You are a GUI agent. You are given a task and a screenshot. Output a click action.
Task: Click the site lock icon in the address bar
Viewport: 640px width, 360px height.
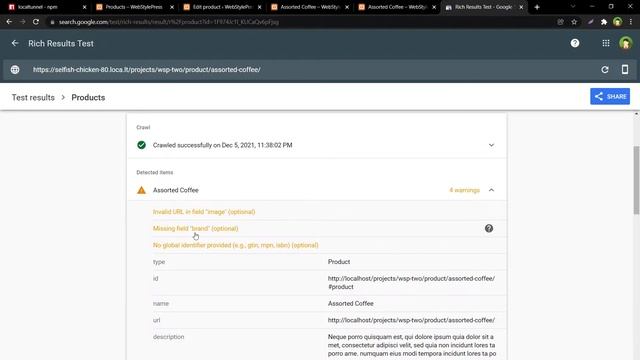point(52,22)
